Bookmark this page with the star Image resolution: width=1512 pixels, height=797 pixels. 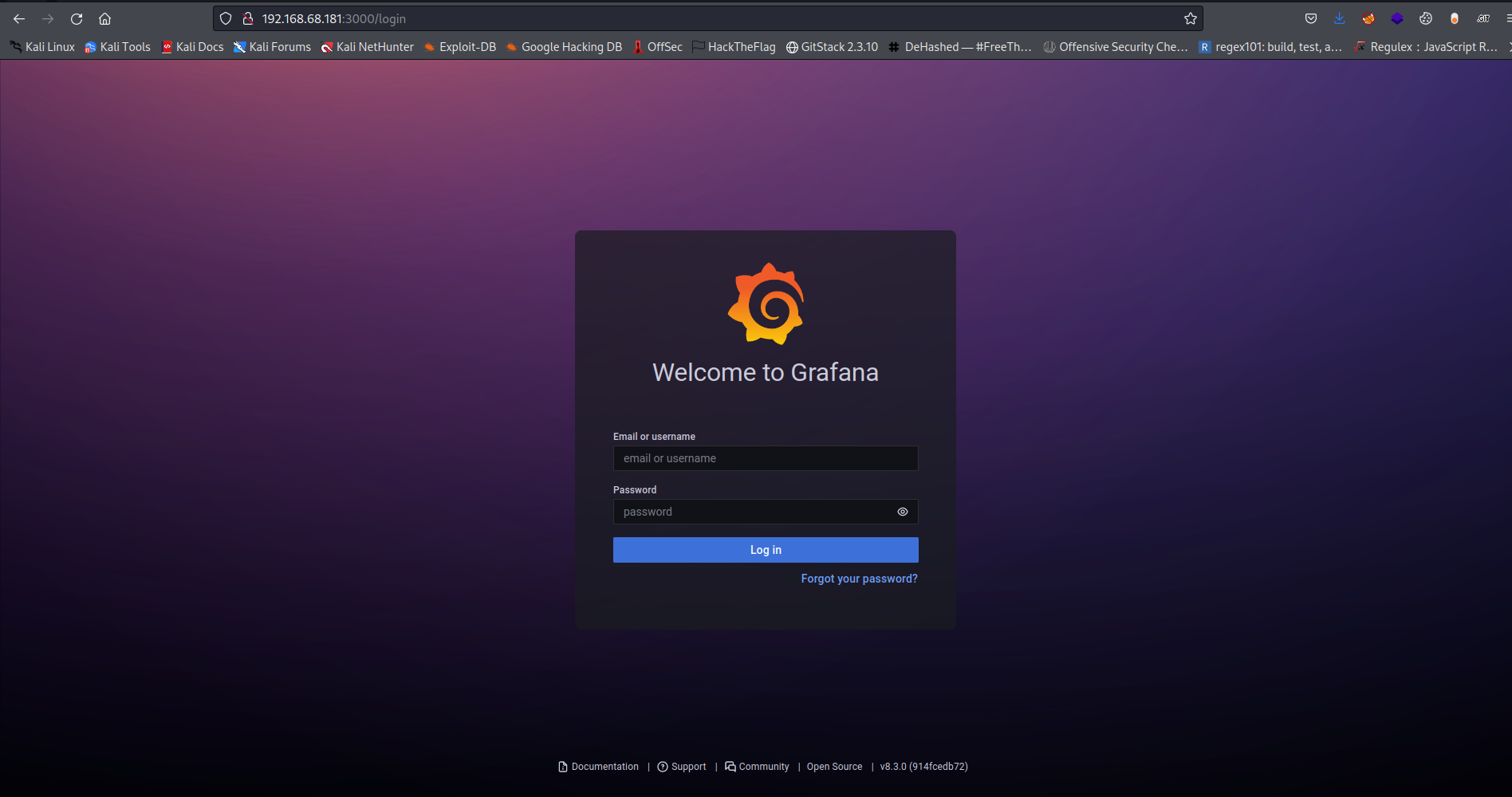[1191, 18]
